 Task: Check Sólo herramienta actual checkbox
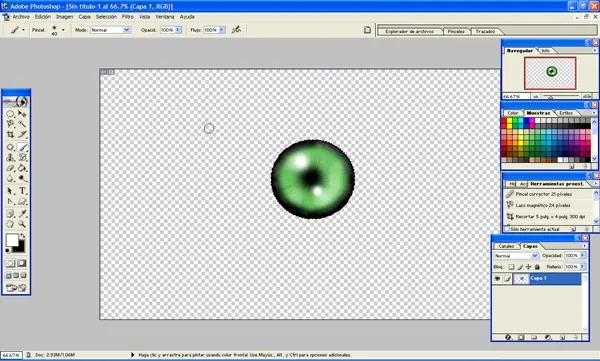pos(507,229)
